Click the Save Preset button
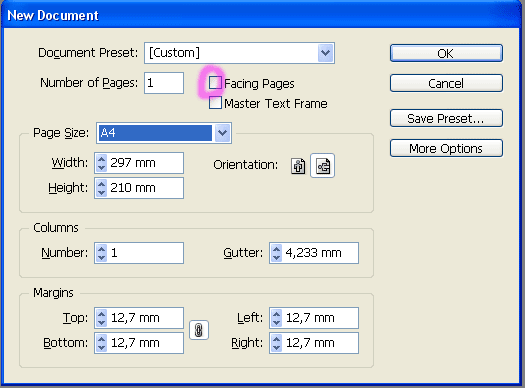 point(446,118)
